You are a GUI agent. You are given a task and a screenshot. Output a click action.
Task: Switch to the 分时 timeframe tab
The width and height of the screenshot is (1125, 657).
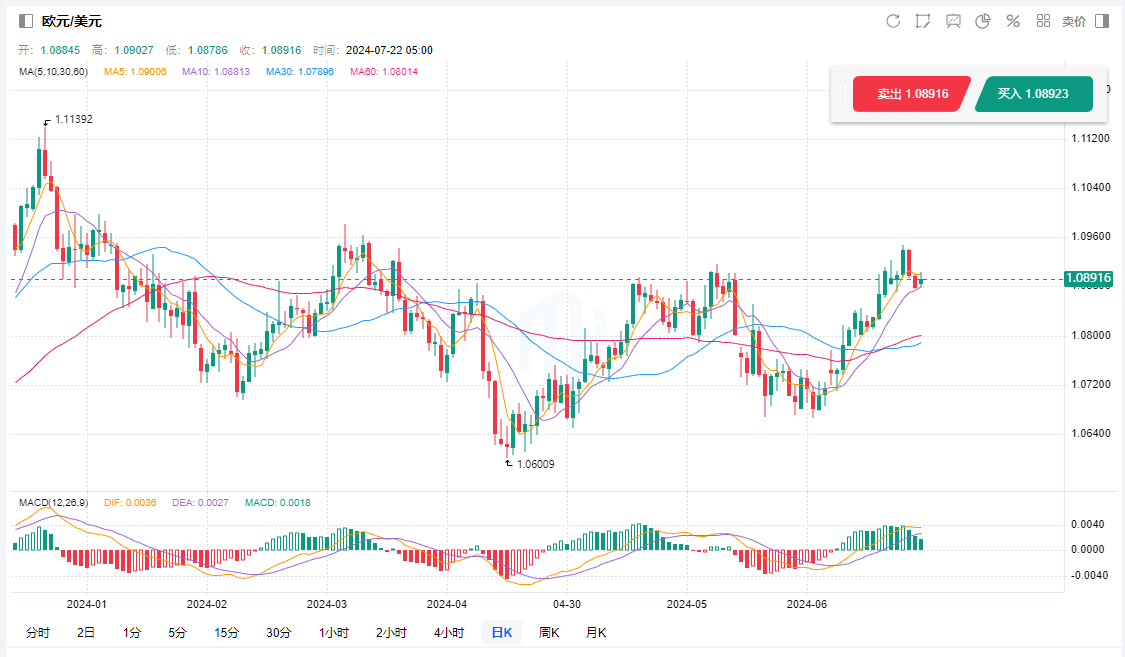37,632
